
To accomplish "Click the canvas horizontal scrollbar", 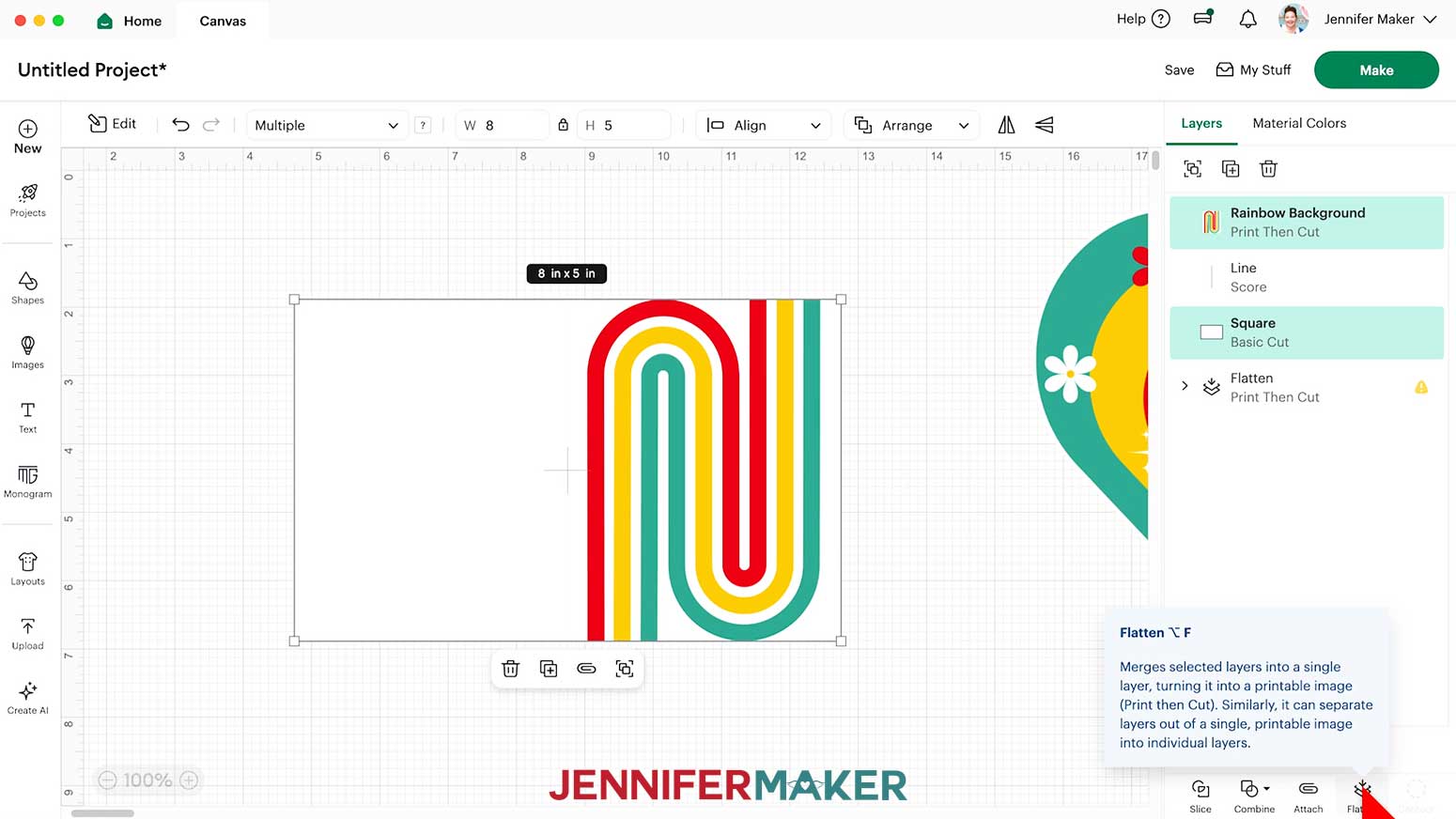I will point(103,813).
